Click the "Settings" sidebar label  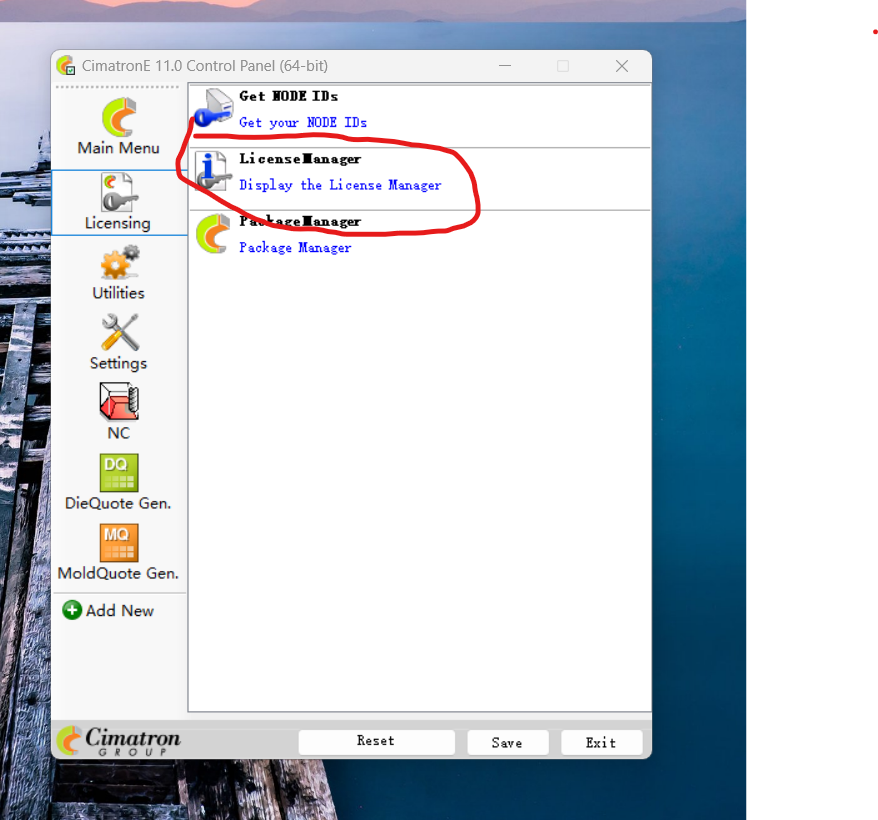119,363
